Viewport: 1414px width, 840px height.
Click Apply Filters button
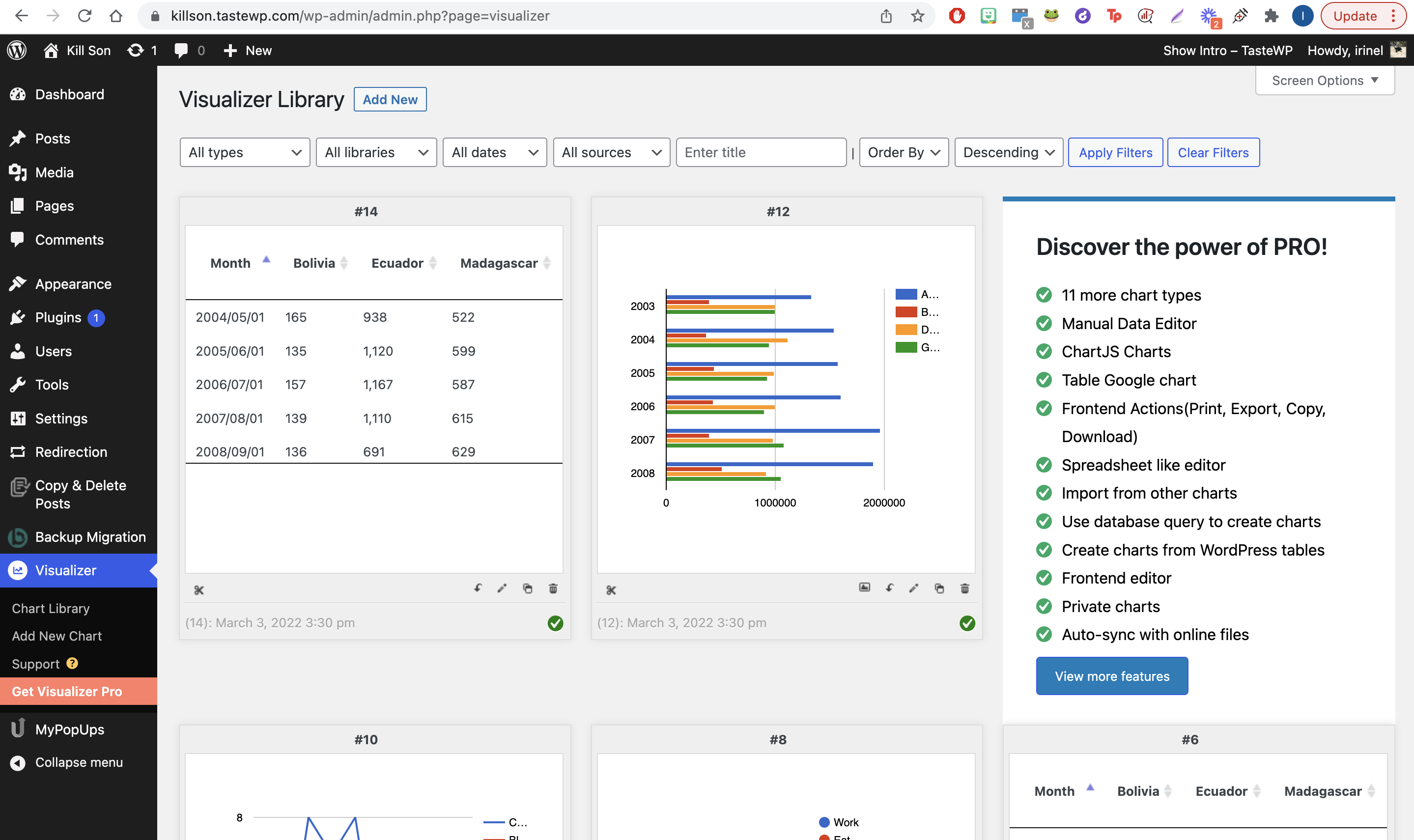pyautogui.click(x=1115, y=152)
